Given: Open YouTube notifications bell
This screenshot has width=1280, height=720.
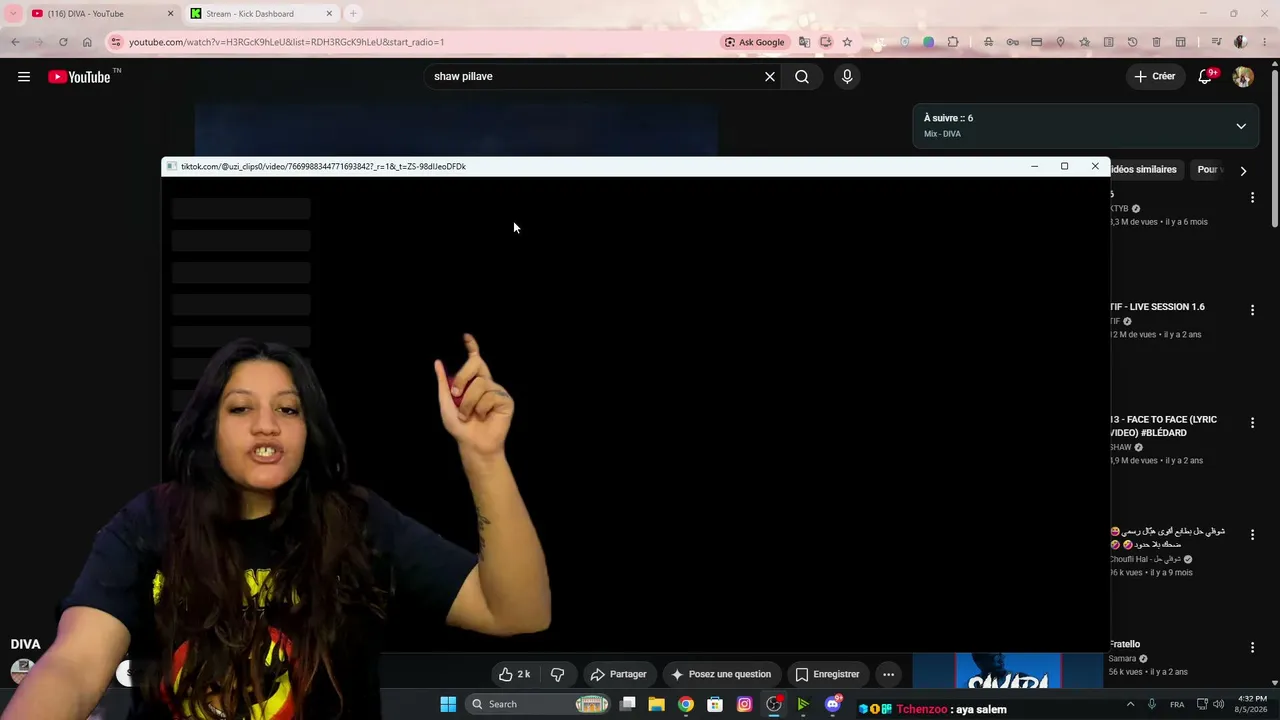Looking at the screenshot, I should [1206, 77].
